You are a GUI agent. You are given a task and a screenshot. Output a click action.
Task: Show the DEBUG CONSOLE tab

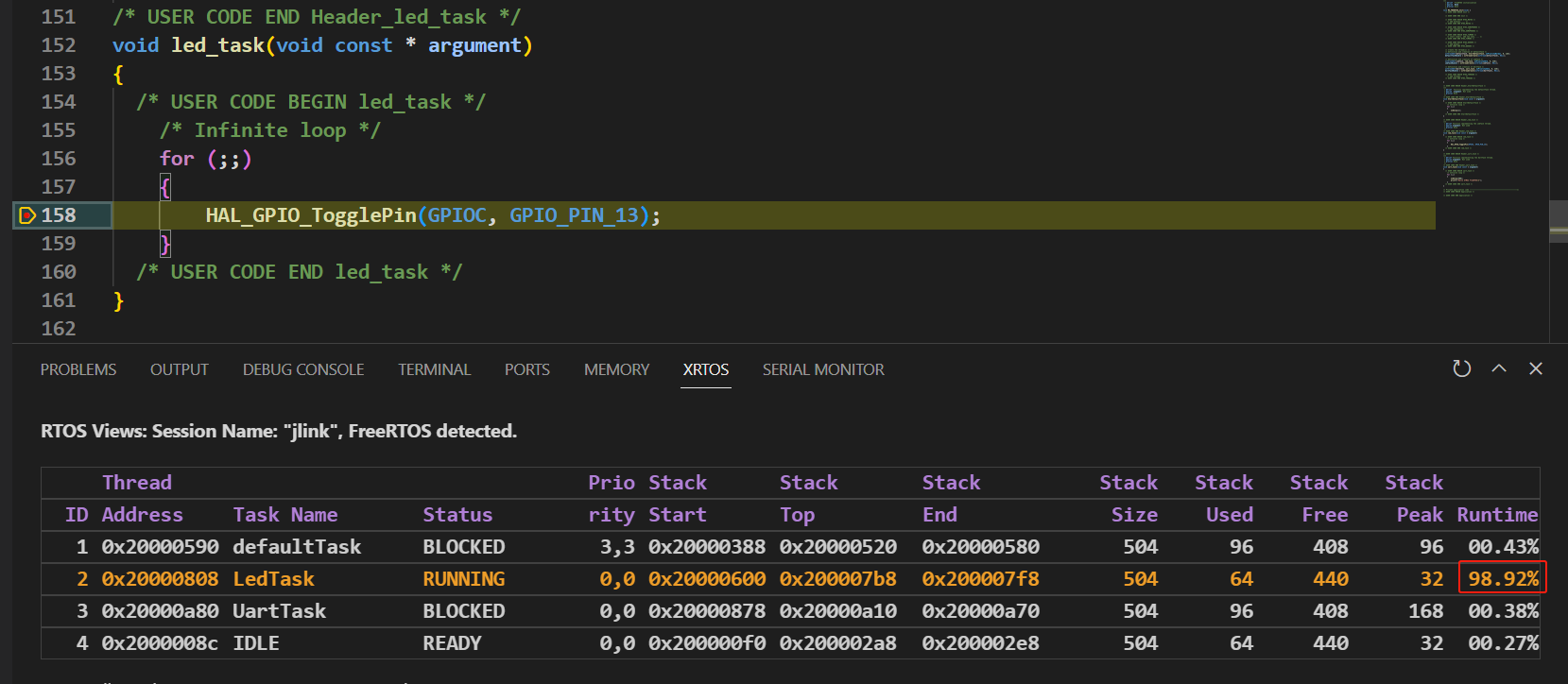(x=303, y=369)
